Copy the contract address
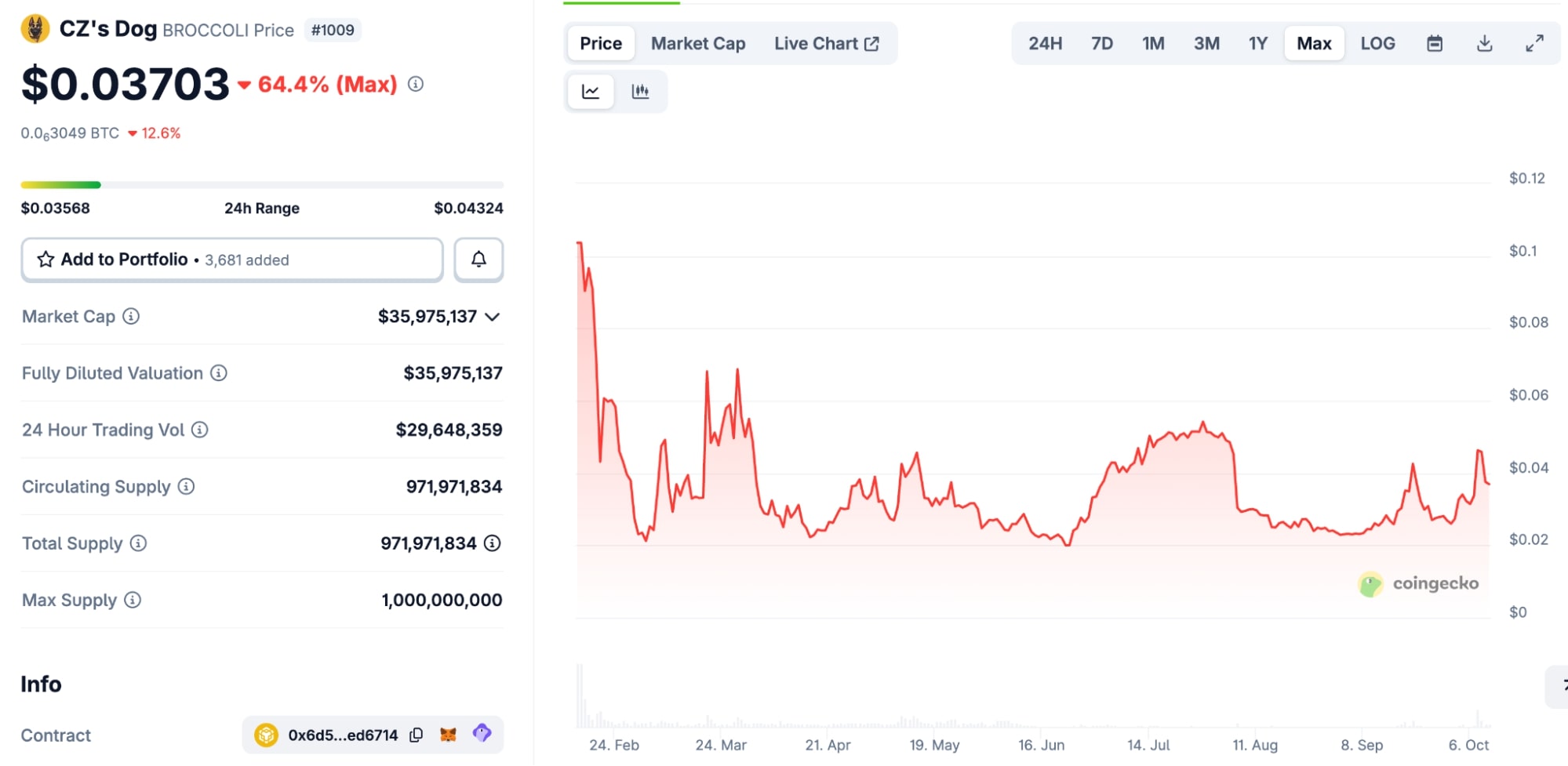This screenshot has width=1568, height=766. 417,735
